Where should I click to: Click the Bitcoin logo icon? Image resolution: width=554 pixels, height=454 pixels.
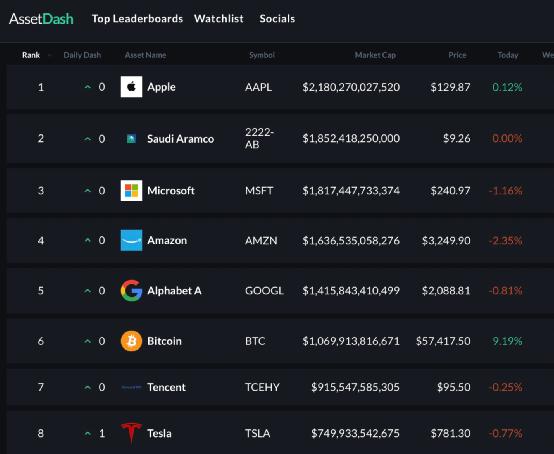pyautogui.click(x=131, y=341)
